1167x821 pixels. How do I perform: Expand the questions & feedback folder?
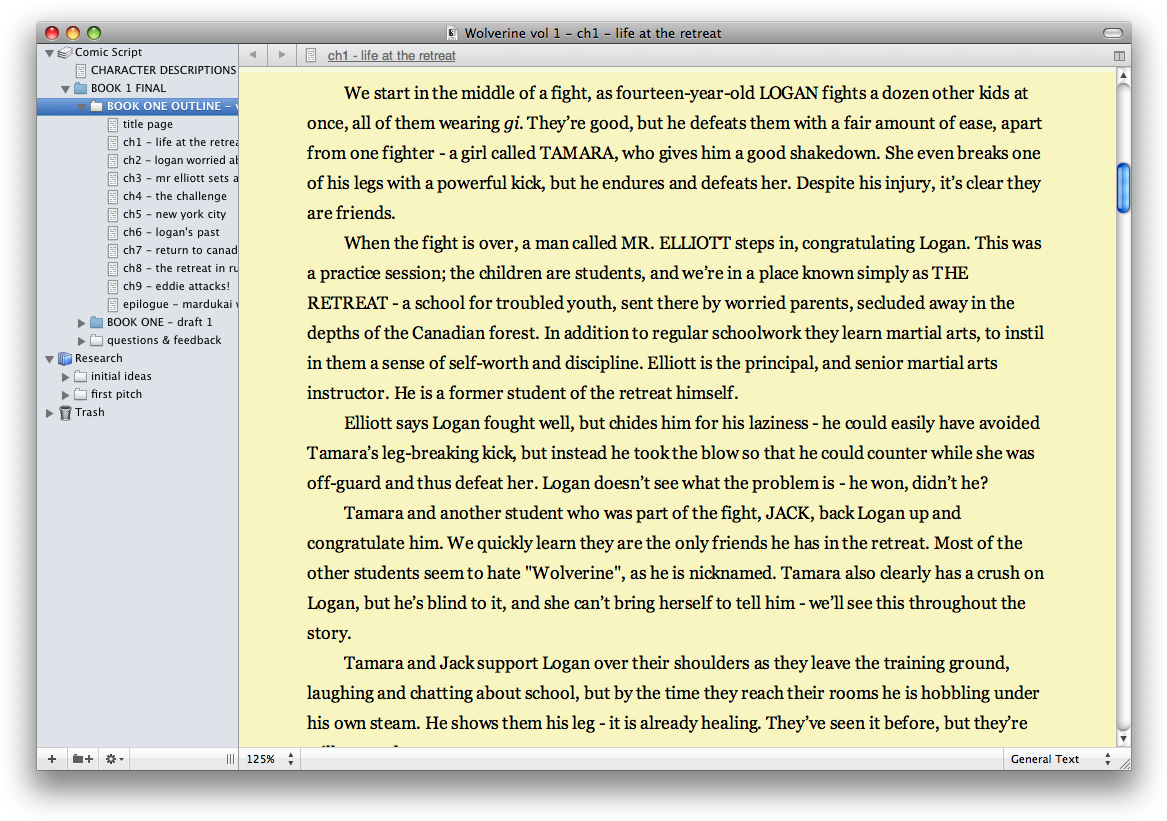pyautogui.click(x=81, y=339)
